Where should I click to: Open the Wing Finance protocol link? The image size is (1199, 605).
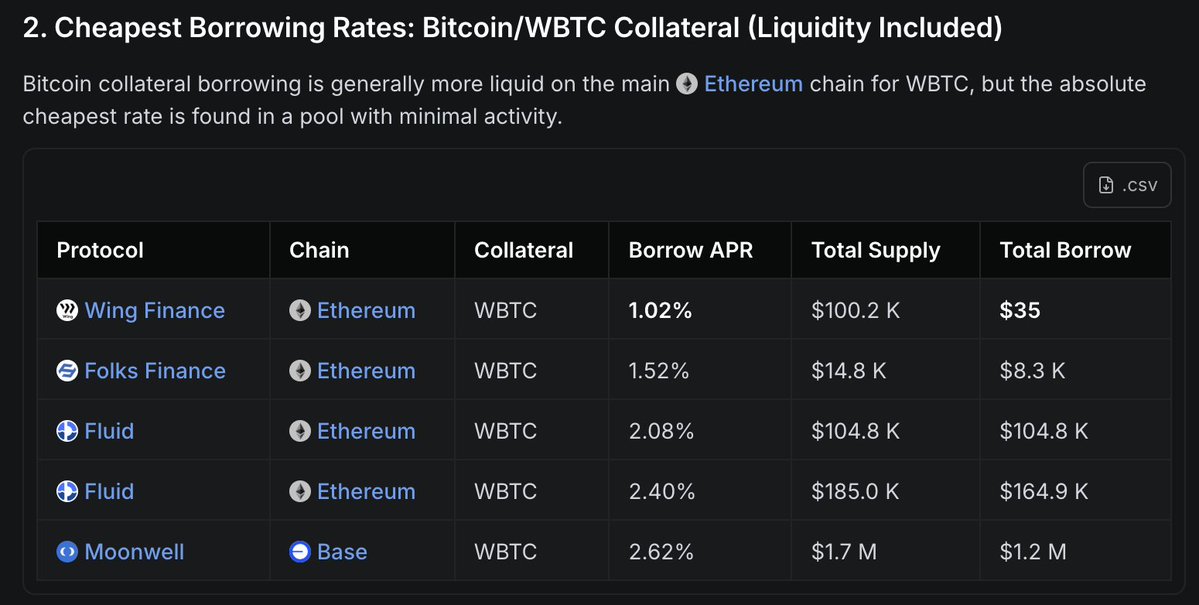tap(155, 311)
